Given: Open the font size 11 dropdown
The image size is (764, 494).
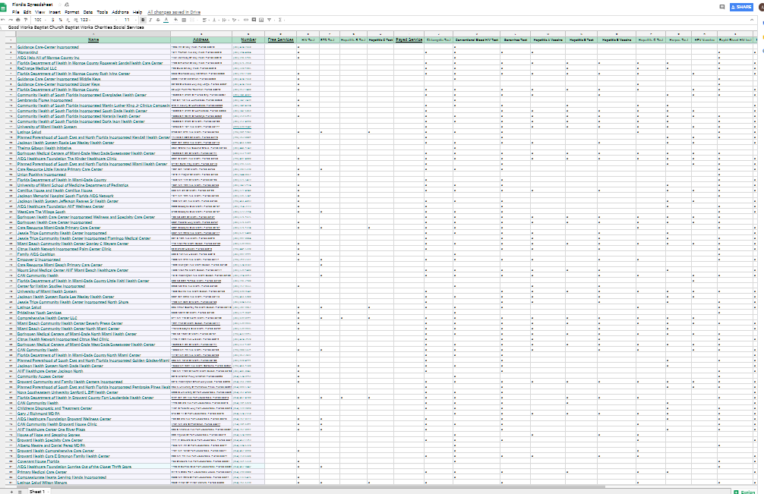Looking at the screenshot, I should [x=129, y=20].
